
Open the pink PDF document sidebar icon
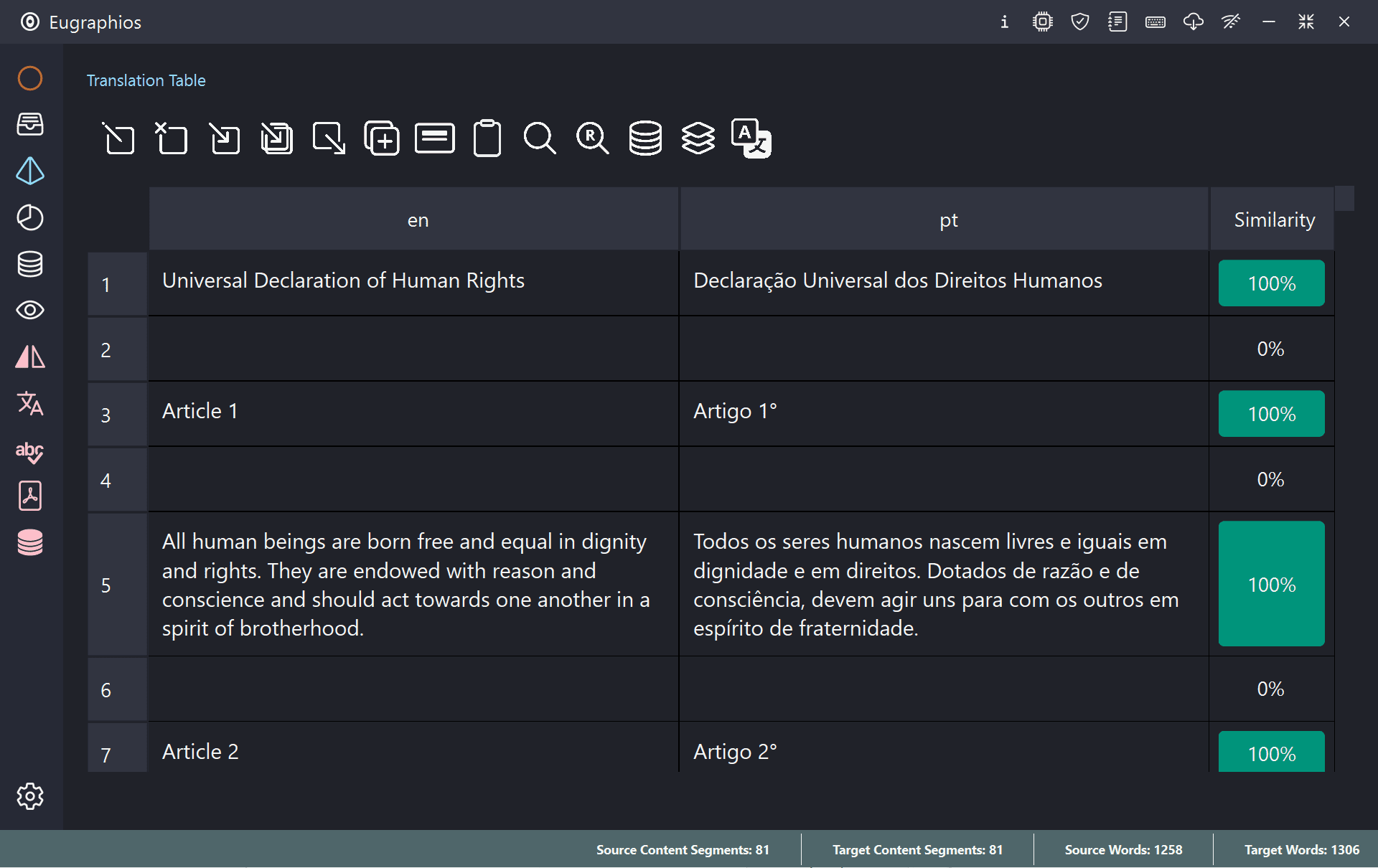pyautogui.click(x=30, y=496)
